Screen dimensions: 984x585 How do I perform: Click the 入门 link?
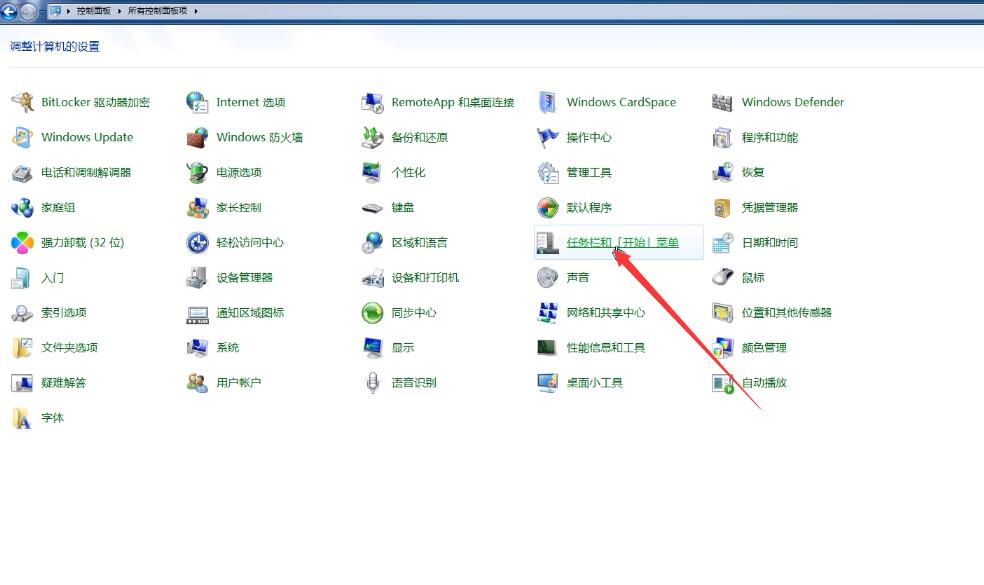52,277
